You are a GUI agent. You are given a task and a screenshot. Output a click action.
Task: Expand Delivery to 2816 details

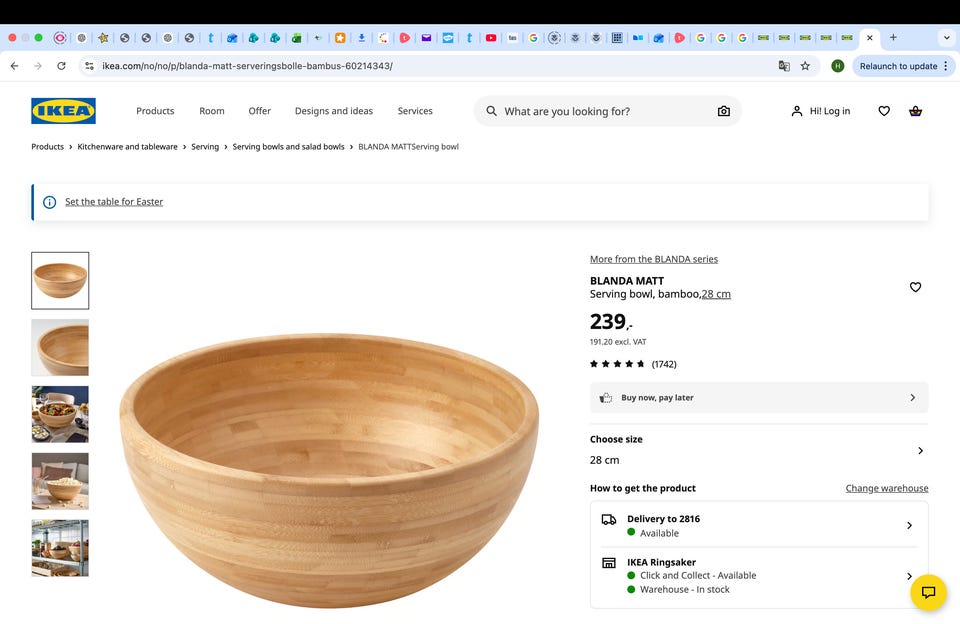(908, 525)
